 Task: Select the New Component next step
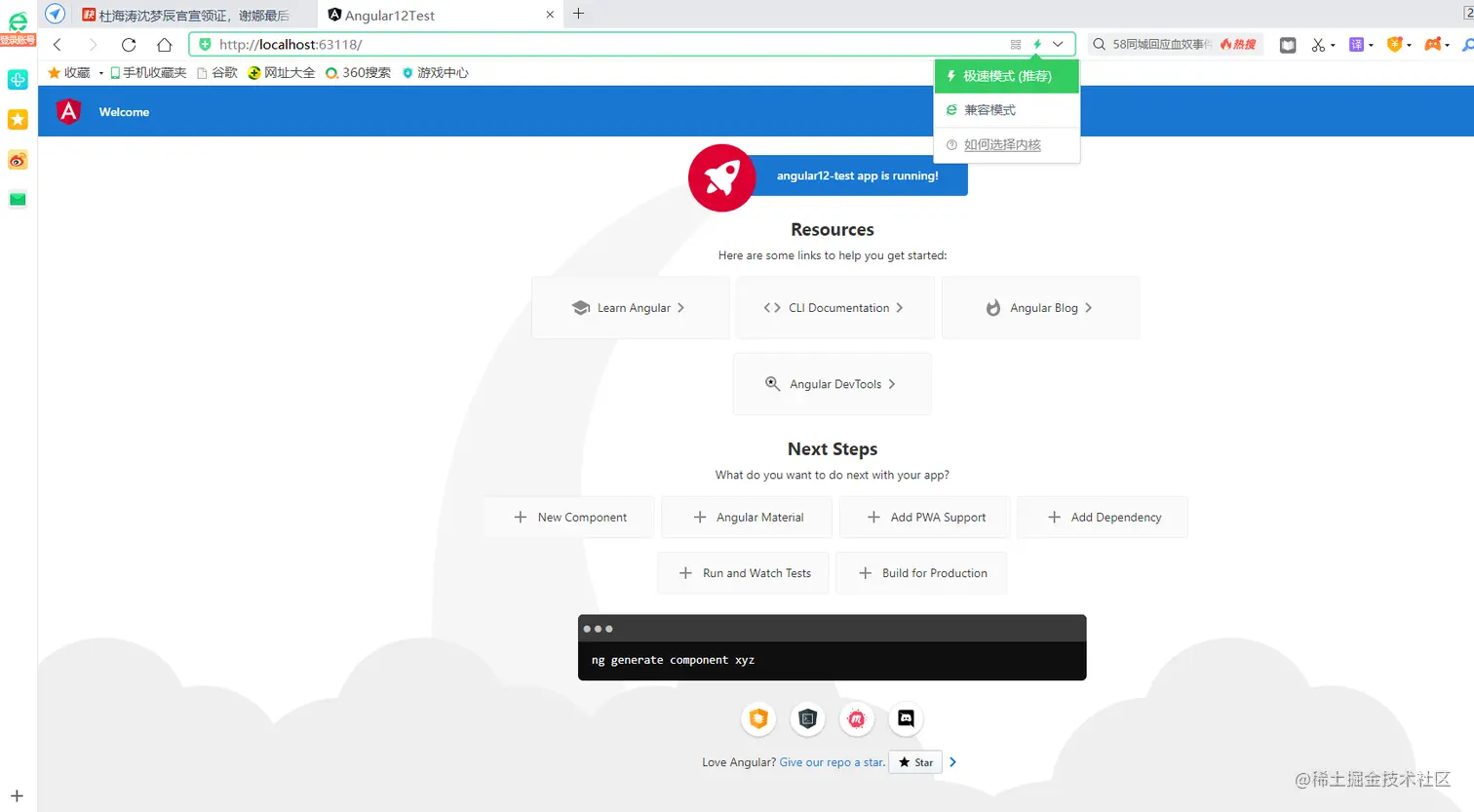click(x=569, y=518)
